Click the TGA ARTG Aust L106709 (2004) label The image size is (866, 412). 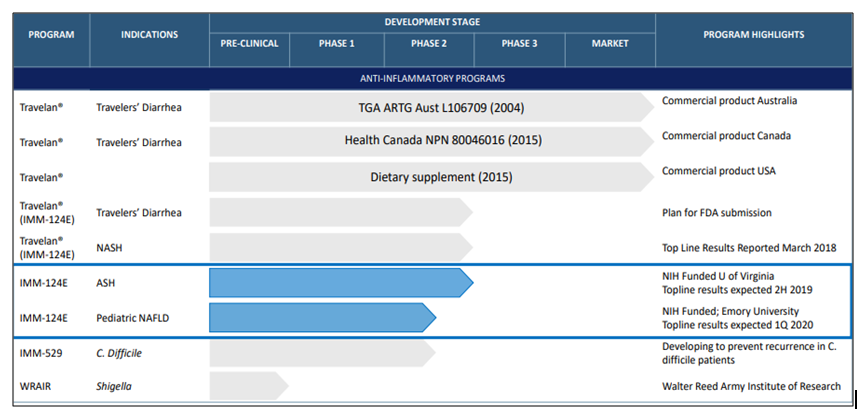[441, 108]
